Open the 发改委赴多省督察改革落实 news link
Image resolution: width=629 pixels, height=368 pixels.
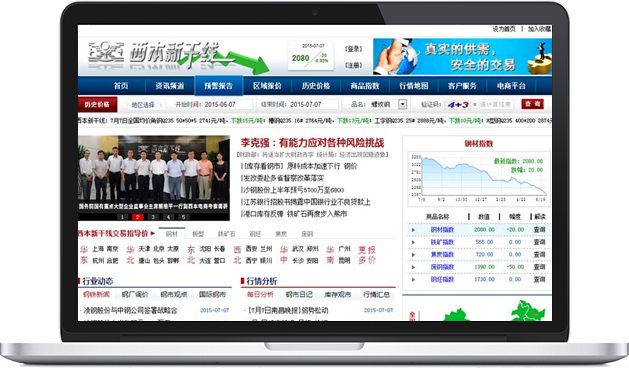(283, 178)
